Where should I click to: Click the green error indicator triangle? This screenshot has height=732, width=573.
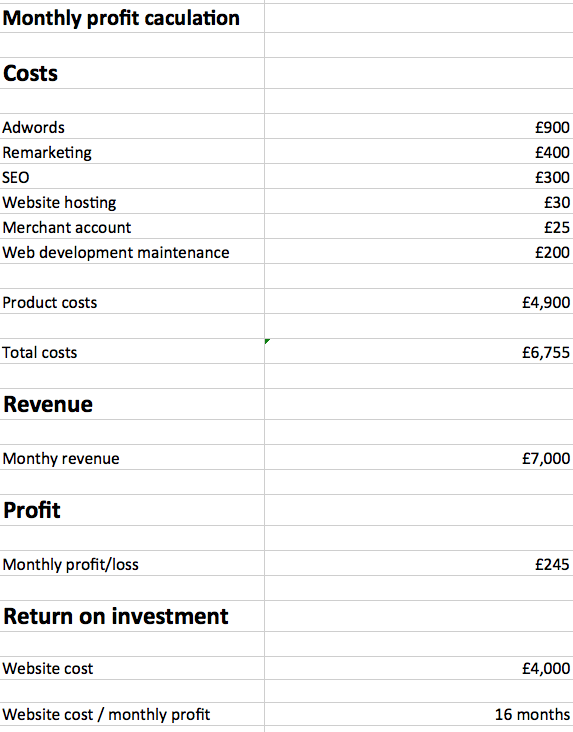coord(267,341)
